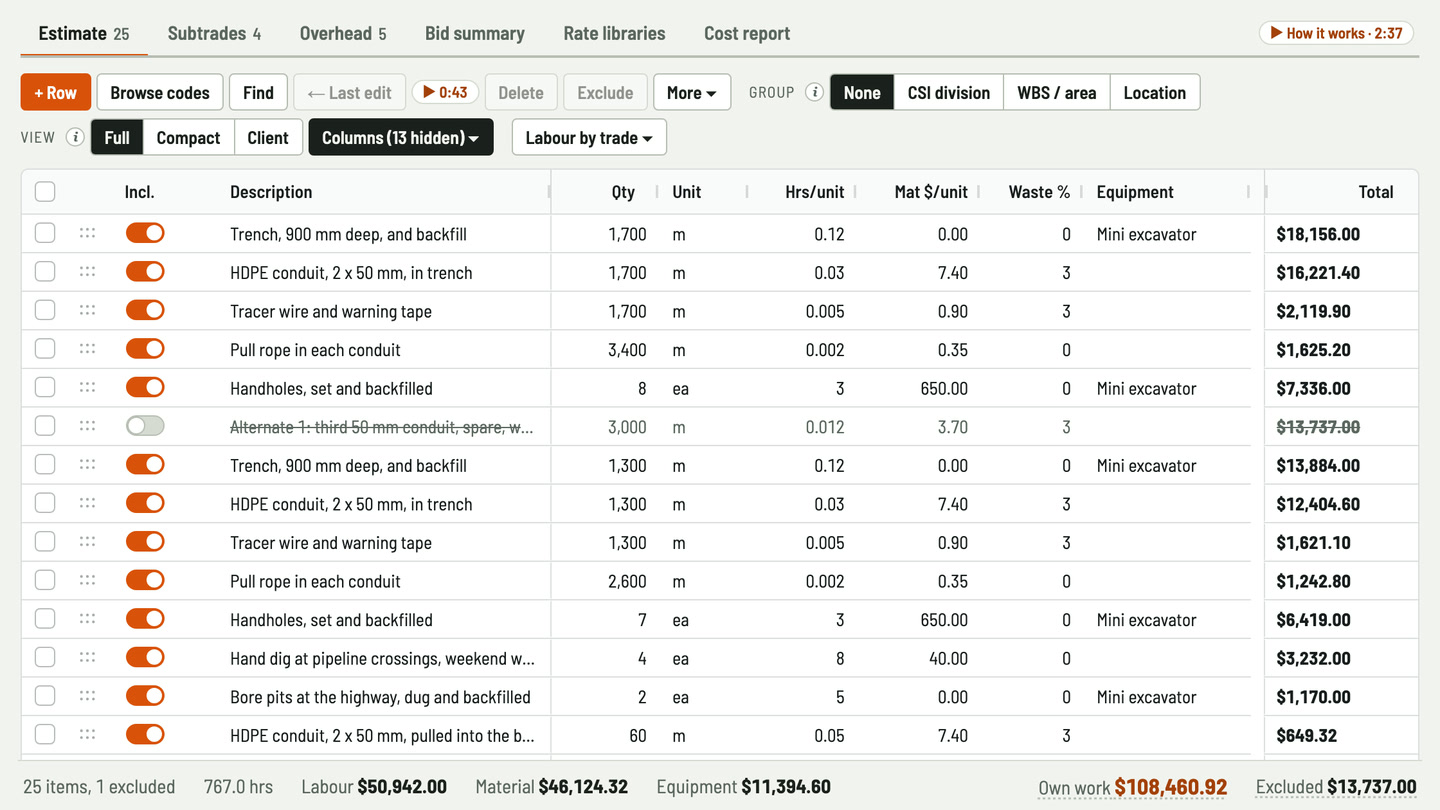This screenshot has height=810, width=1440.
Task: Click Browse codes button
Action: point(160,93)
